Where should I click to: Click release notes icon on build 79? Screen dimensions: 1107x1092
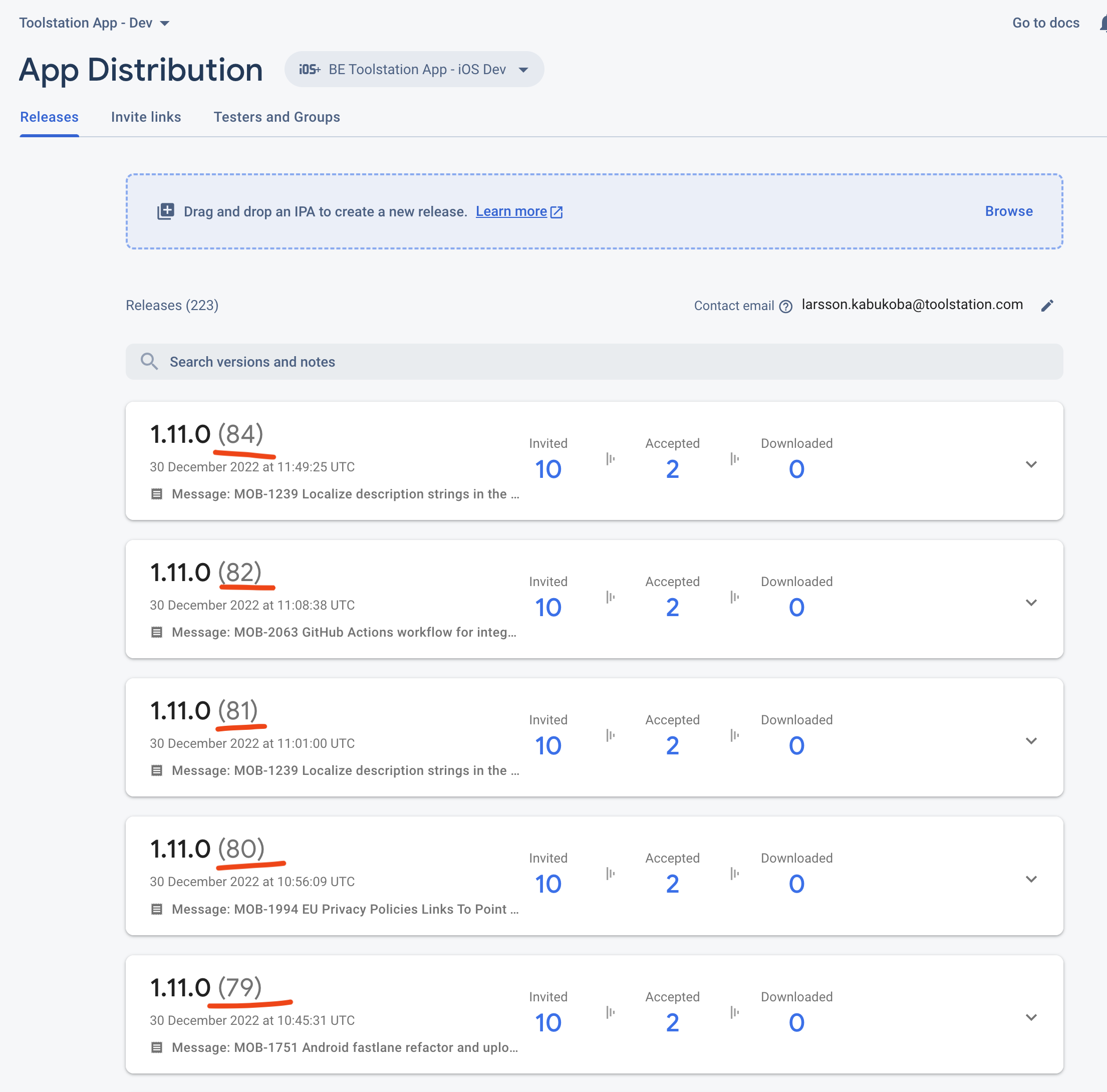click(156, 1047)
